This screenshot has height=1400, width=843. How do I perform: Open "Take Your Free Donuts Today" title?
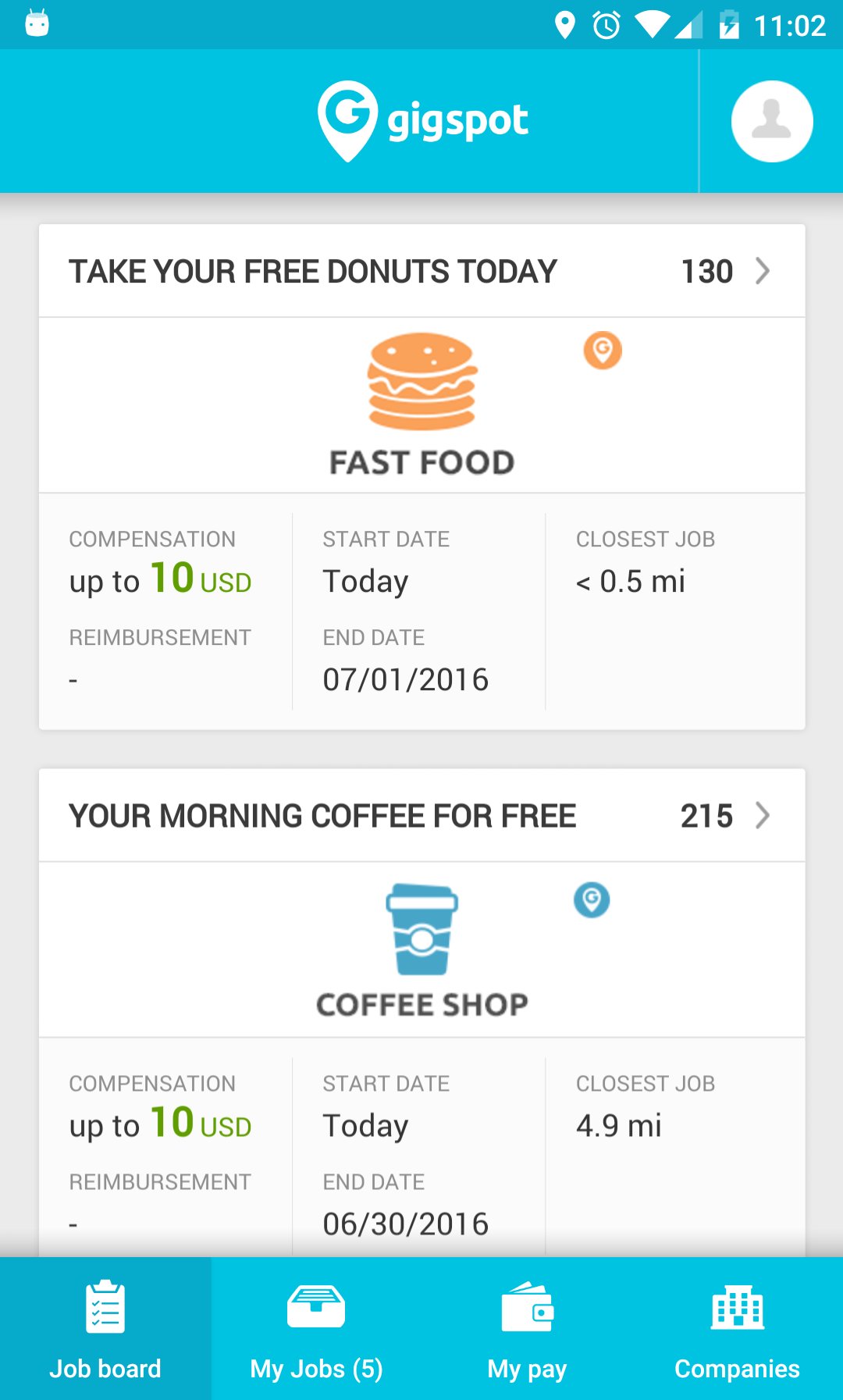point(313,272)
